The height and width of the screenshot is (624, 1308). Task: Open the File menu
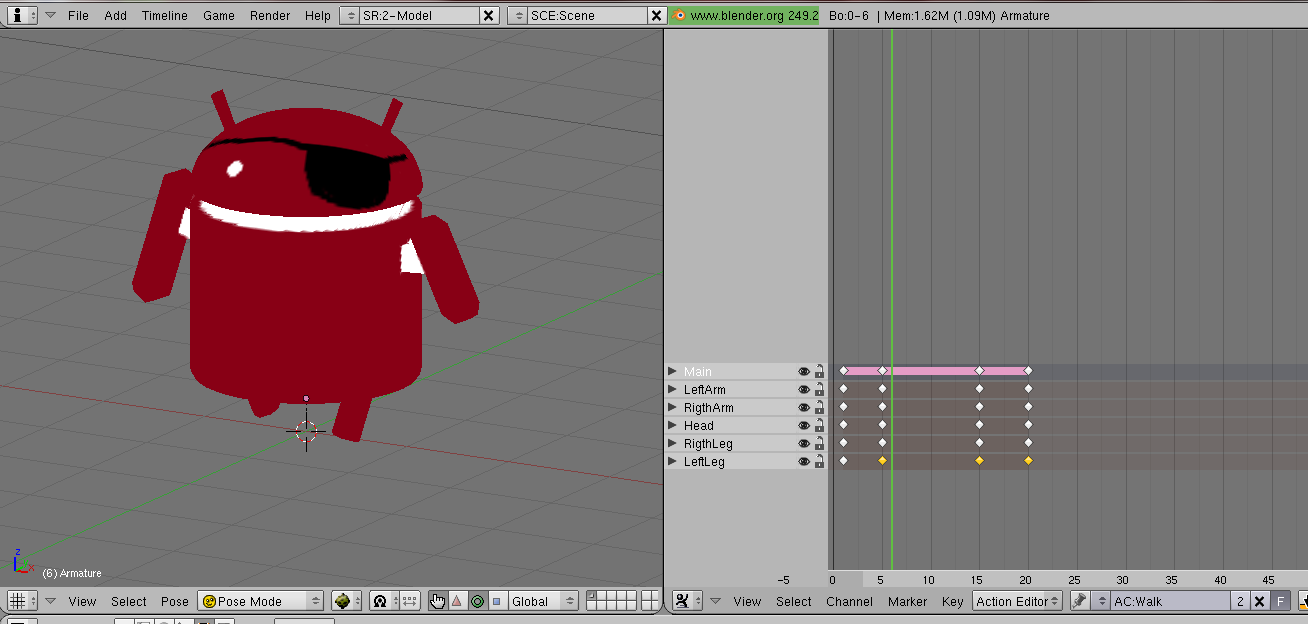pyautogui.click(x=78, y=15)
